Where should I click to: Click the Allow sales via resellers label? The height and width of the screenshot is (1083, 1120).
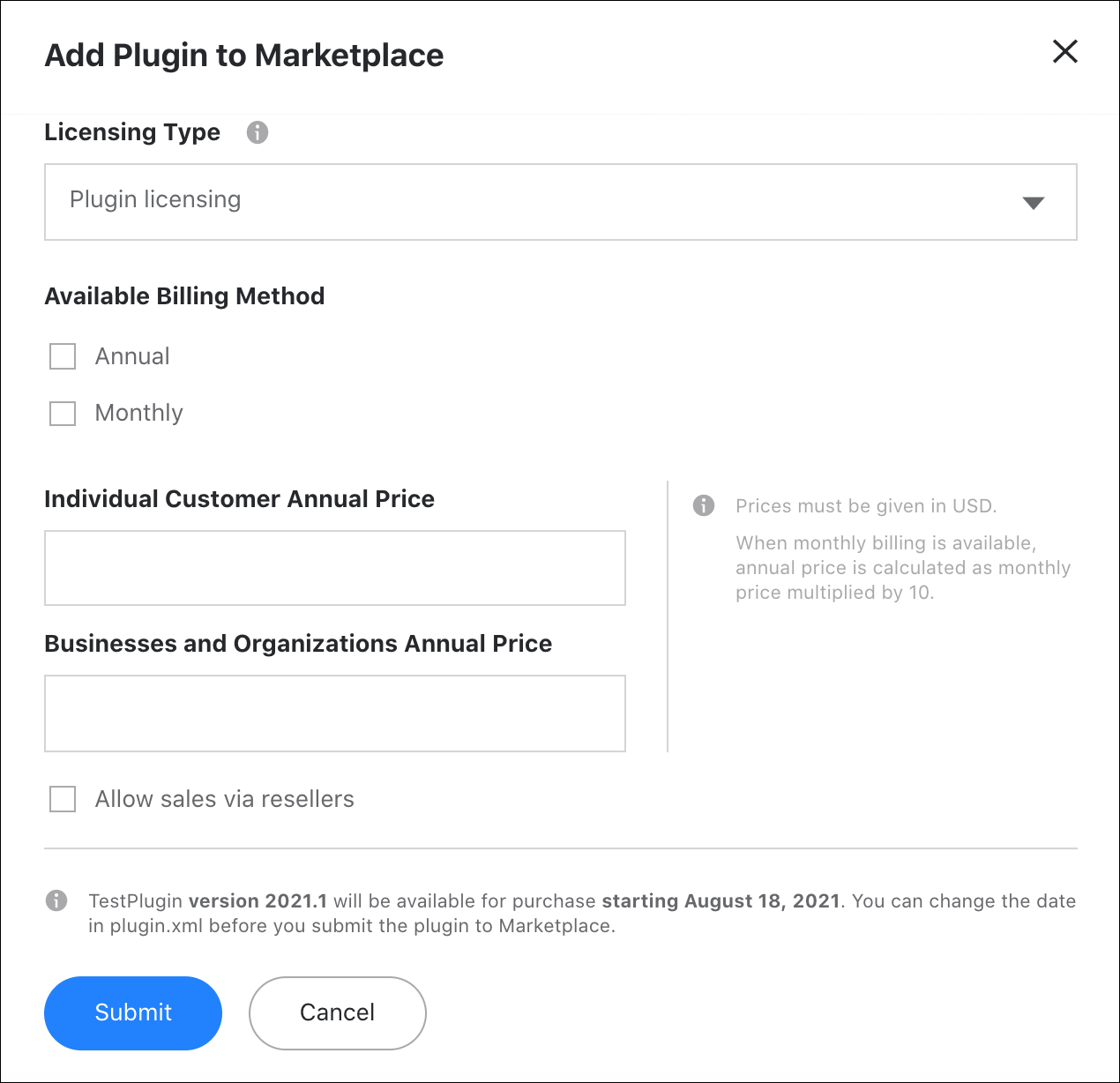pyautogui.click(x=225, y=799)
